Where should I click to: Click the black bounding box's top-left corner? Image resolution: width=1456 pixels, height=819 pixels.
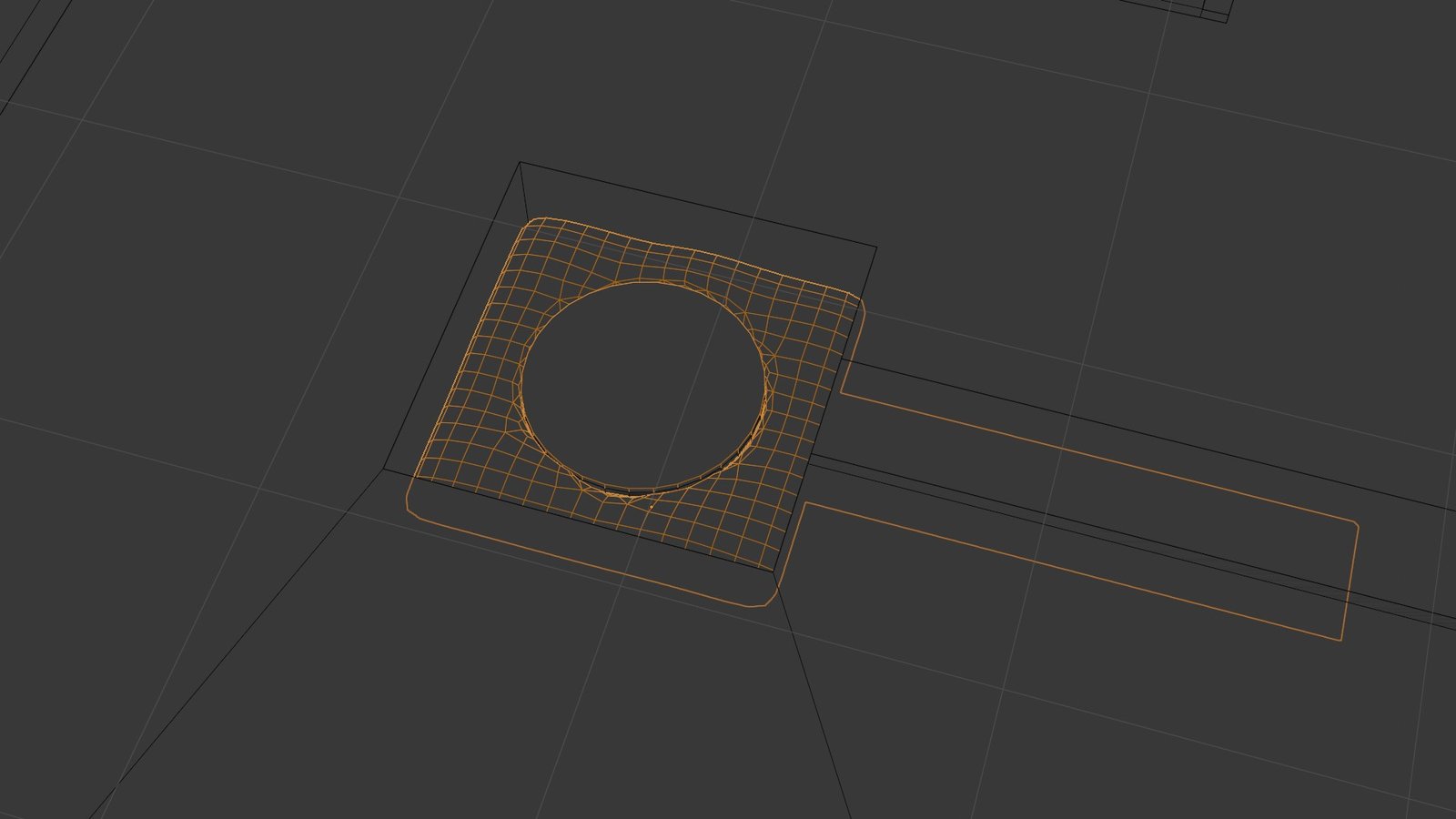[x=520, y=163]
